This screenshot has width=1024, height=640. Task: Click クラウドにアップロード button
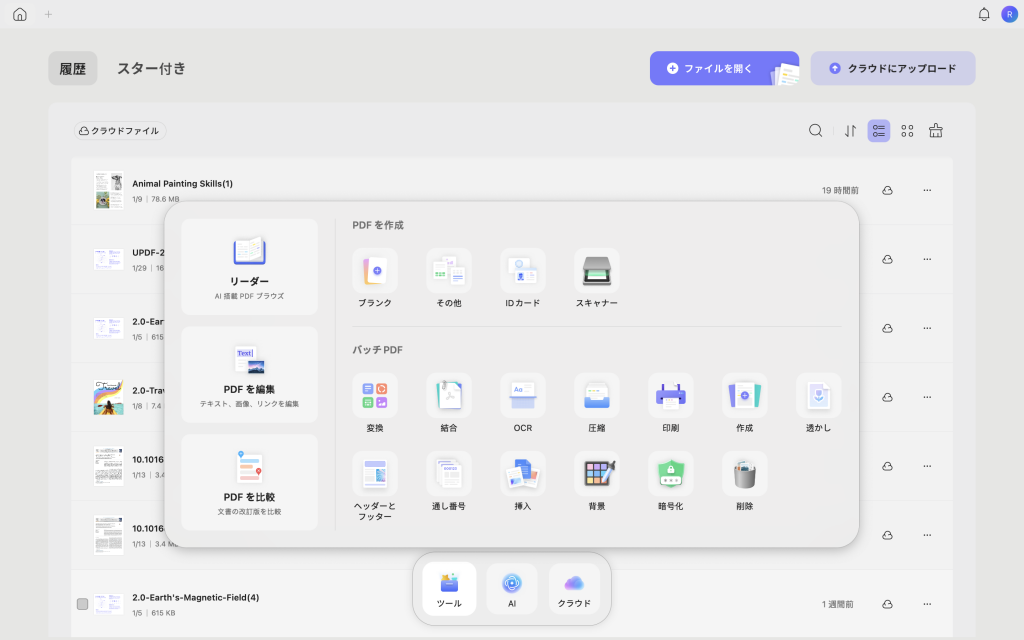pos(893,69)
